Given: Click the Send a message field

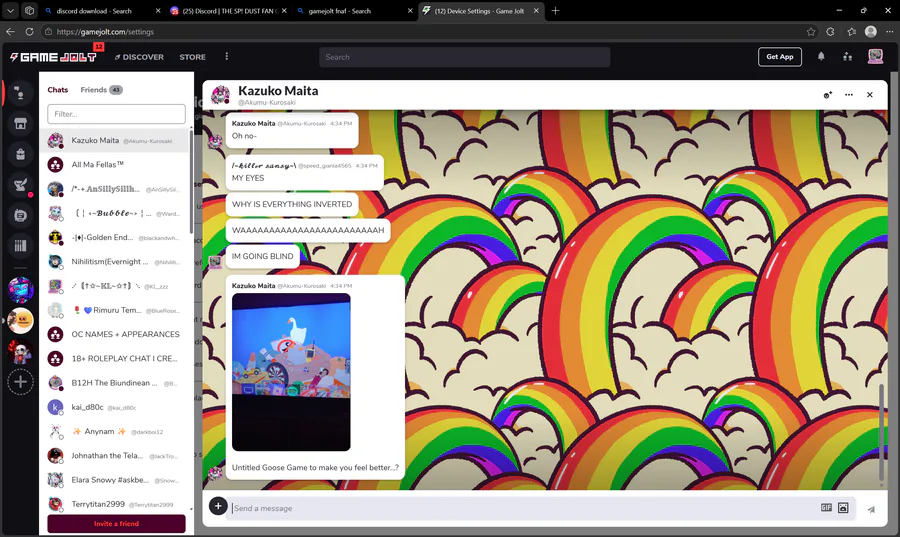Looking at the screenshot, I should [x=522, y=508].
